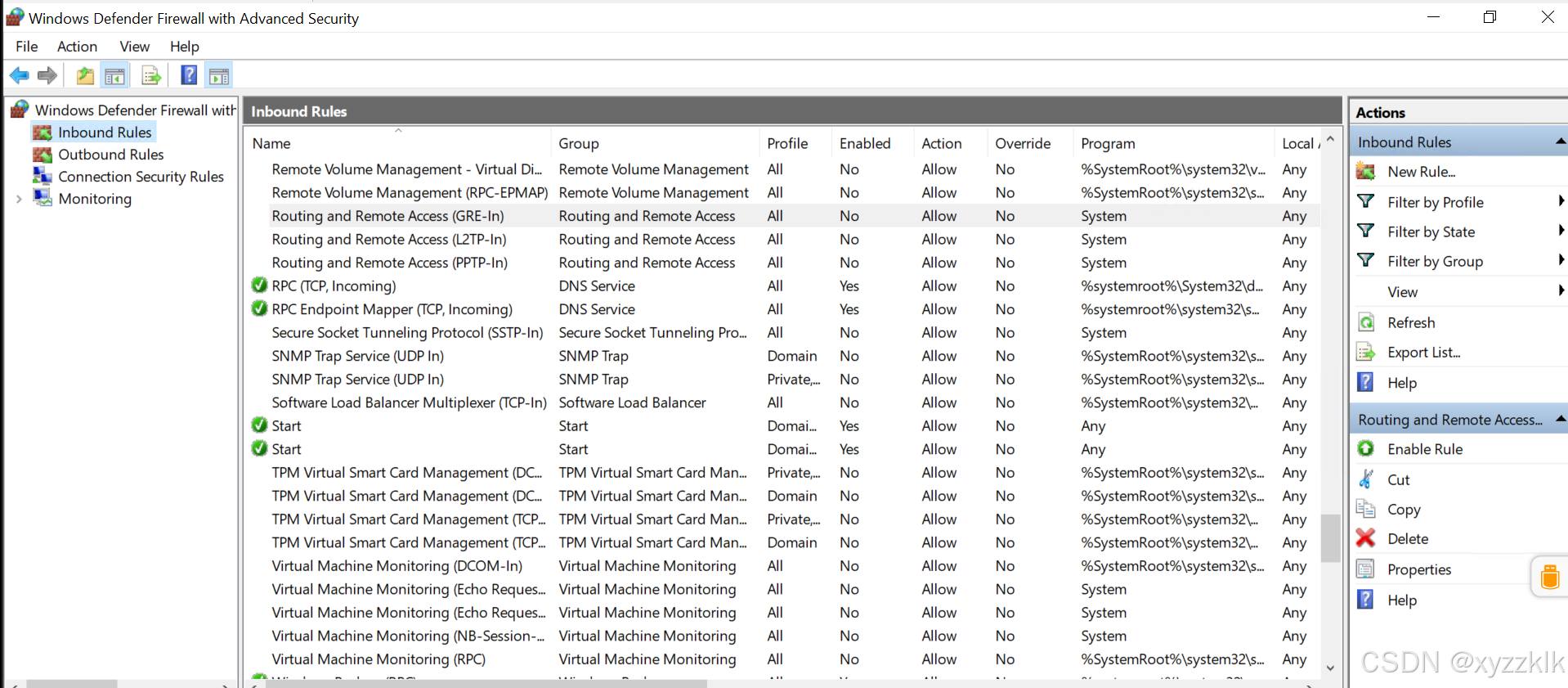Sort by the Group column header

coord(656,143)
